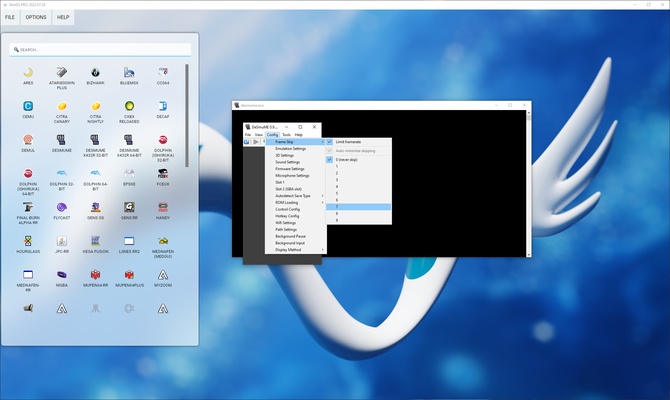Click the emulator list scrollbar

(x=187, y=115)
